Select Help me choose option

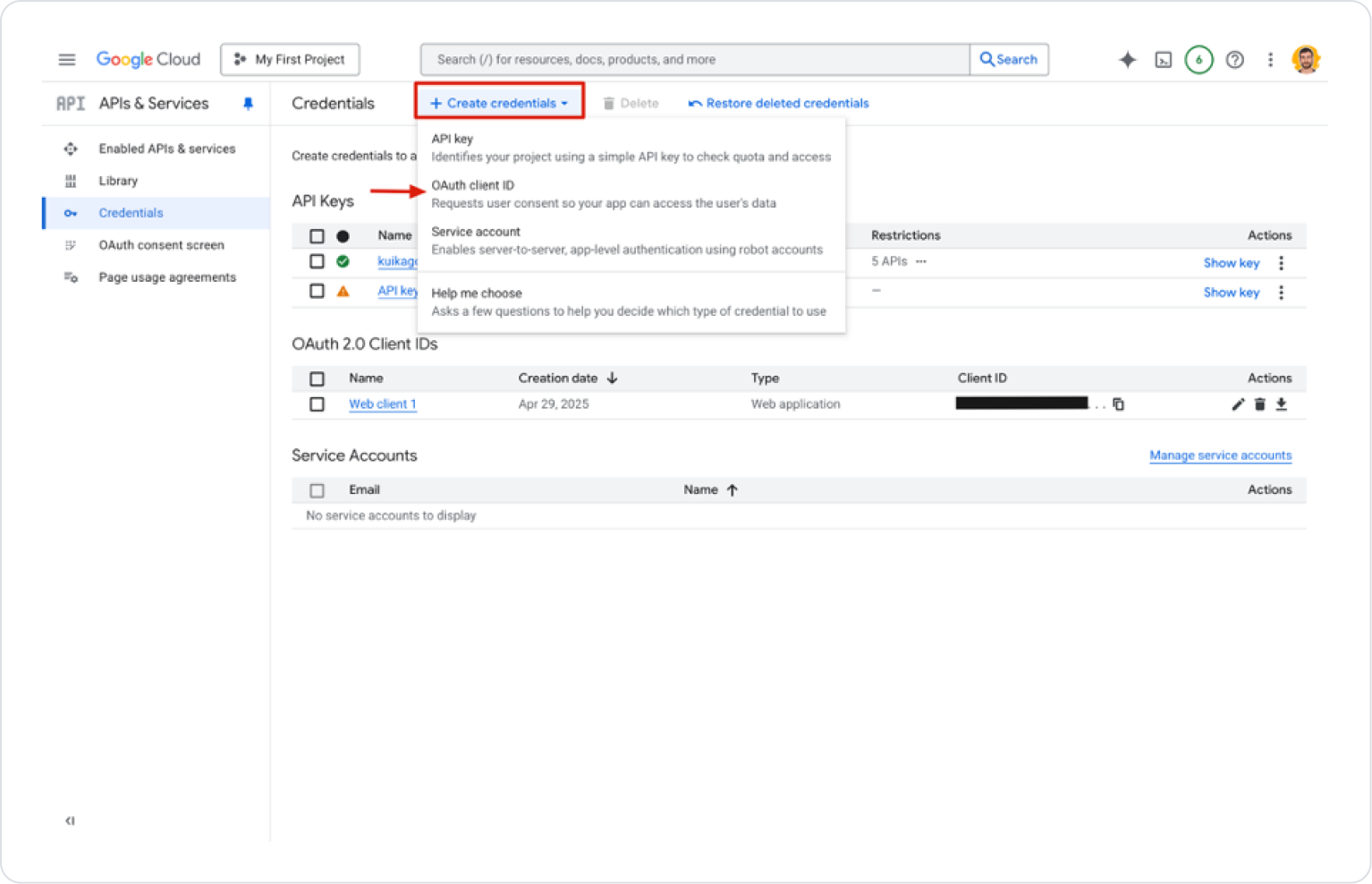[x=631, y=302]
